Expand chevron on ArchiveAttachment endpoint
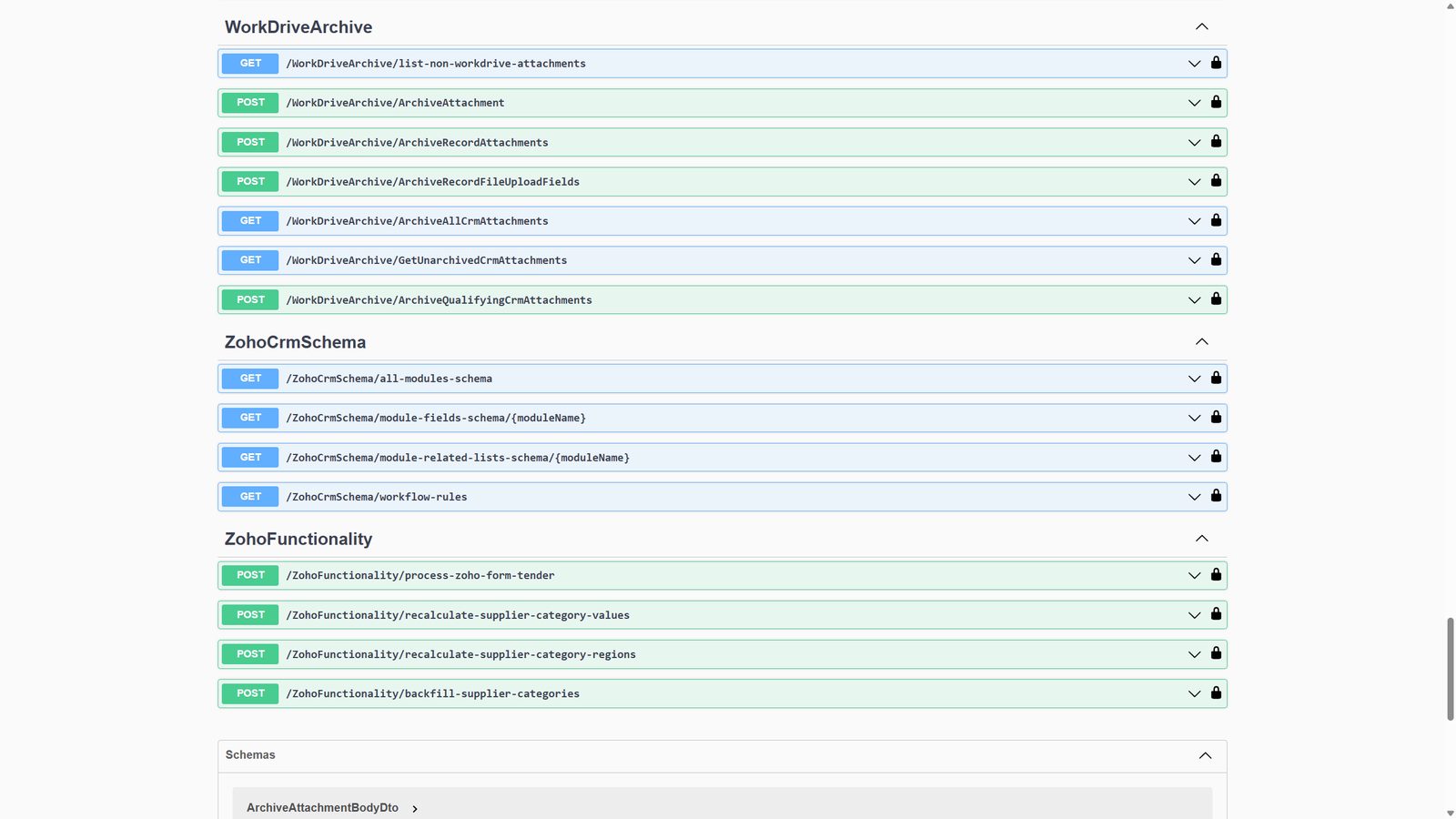1456x819 pixels. click(x=1194, y=103)
